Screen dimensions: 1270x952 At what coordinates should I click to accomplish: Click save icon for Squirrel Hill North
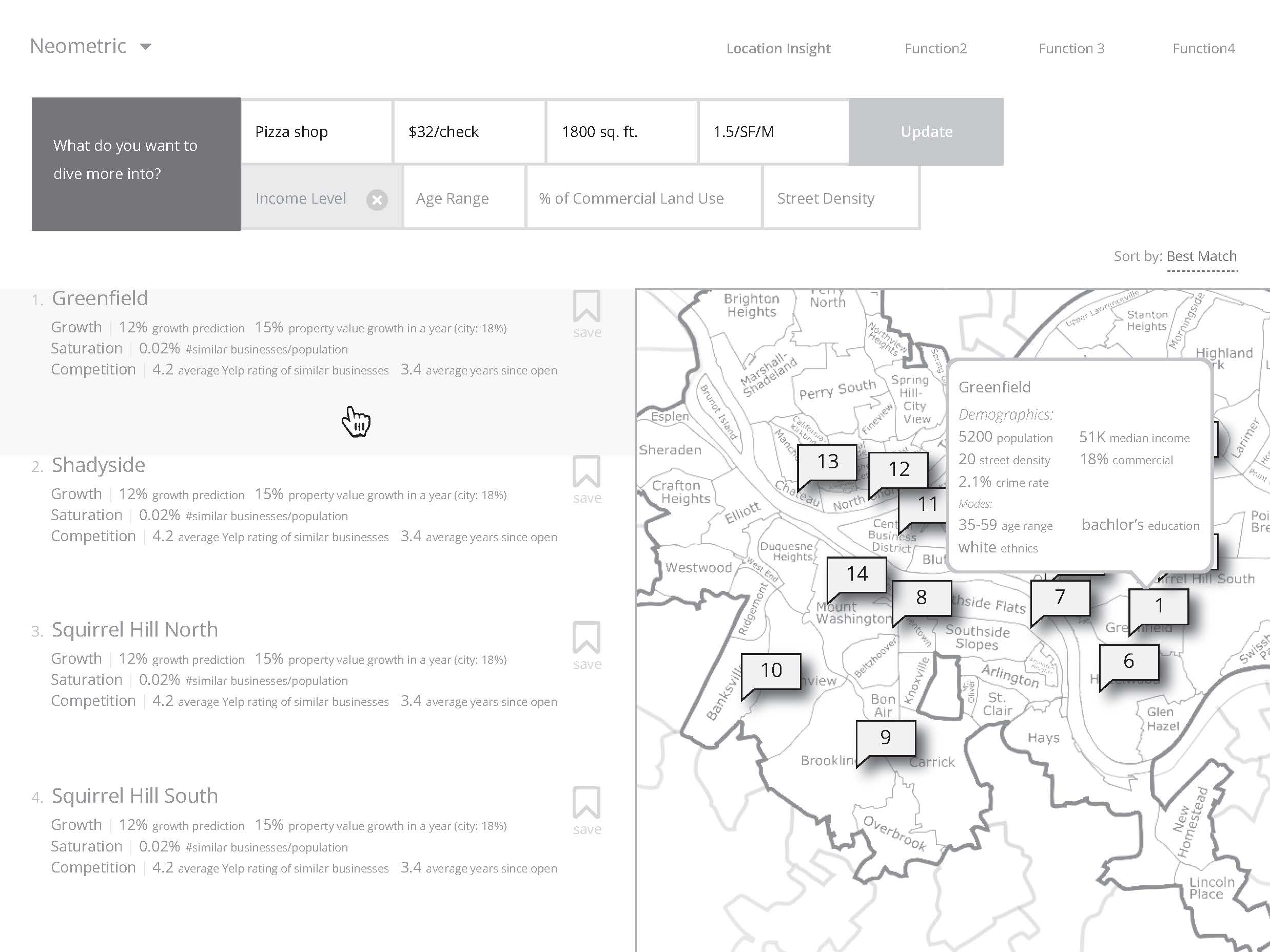[586, 638]
